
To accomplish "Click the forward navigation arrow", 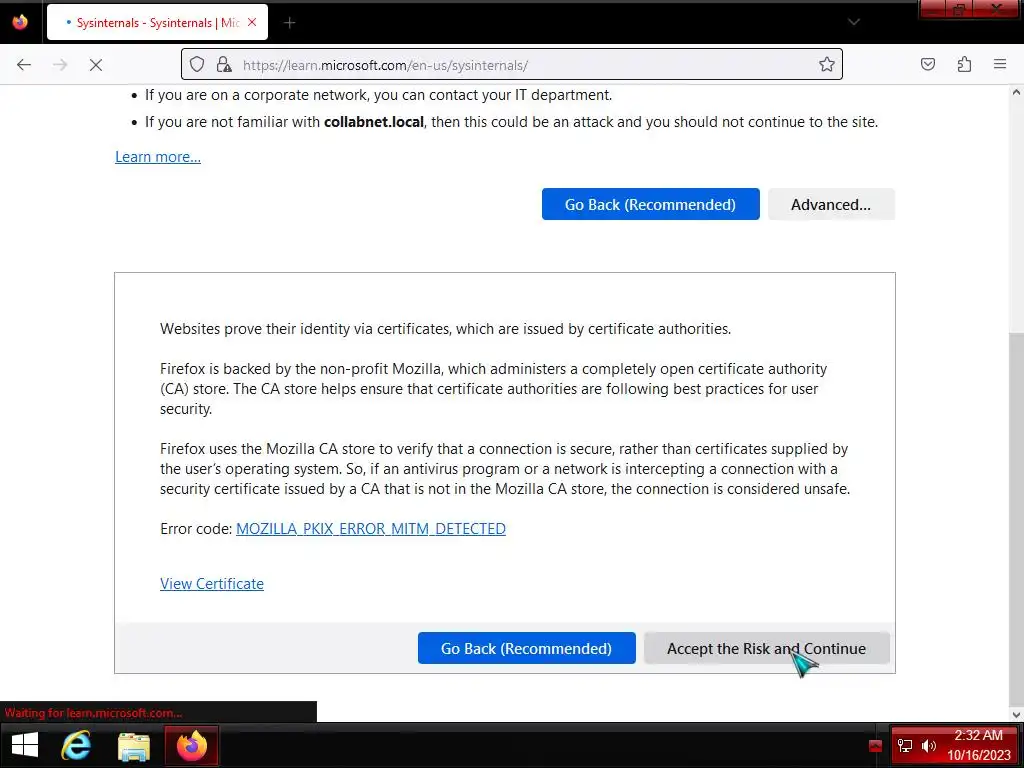I will tap(60, 65).
